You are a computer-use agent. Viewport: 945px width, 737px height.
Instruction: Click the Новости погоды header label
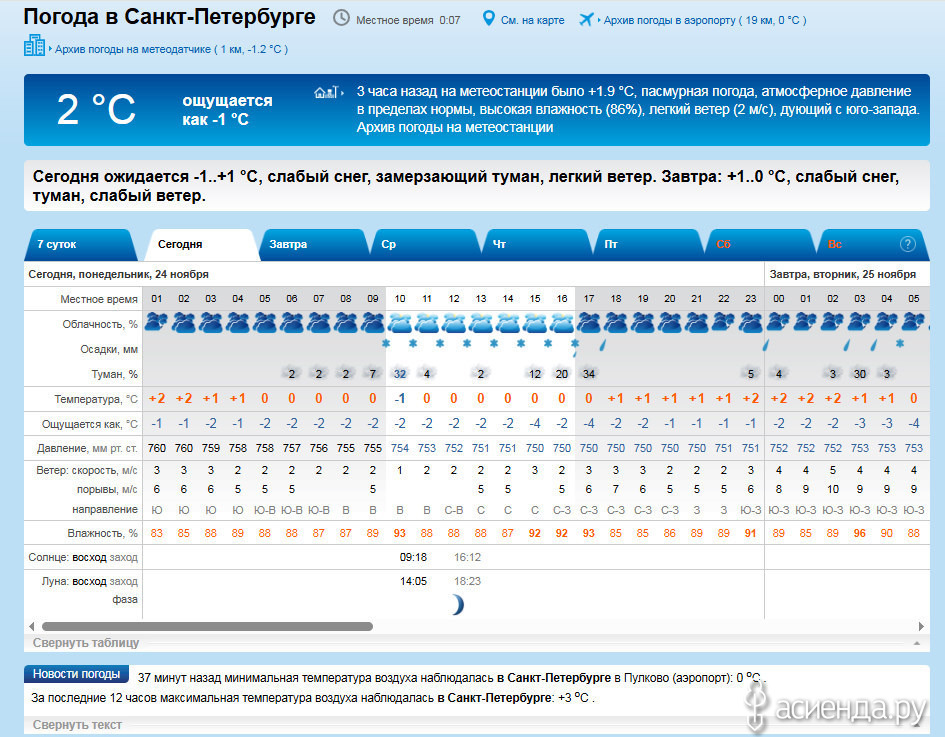tap(77, 674)
